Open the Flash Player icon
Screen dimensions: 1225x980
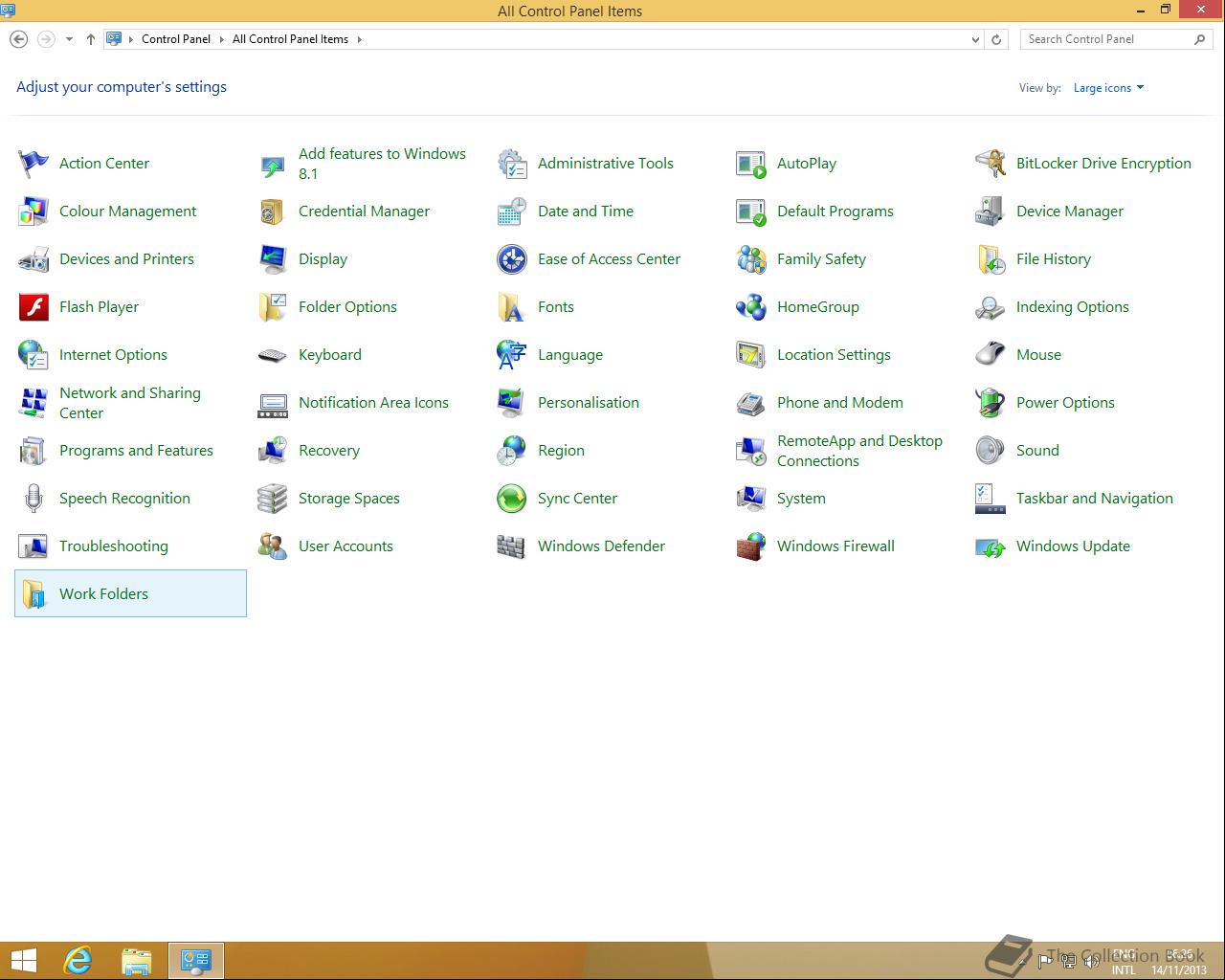(x=33, y=307)
